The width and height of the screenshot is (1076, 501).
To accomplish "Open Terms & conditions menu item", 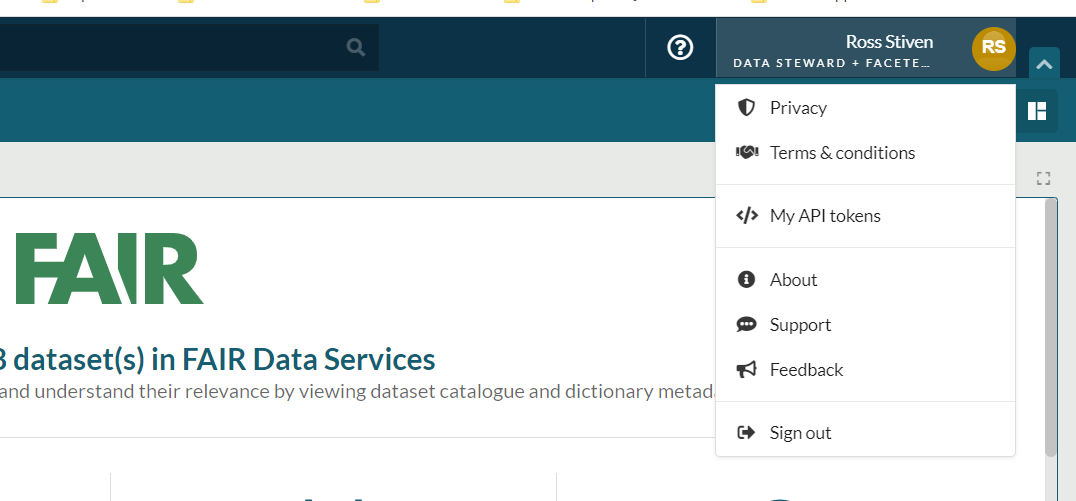I will [x=842, y=153].
